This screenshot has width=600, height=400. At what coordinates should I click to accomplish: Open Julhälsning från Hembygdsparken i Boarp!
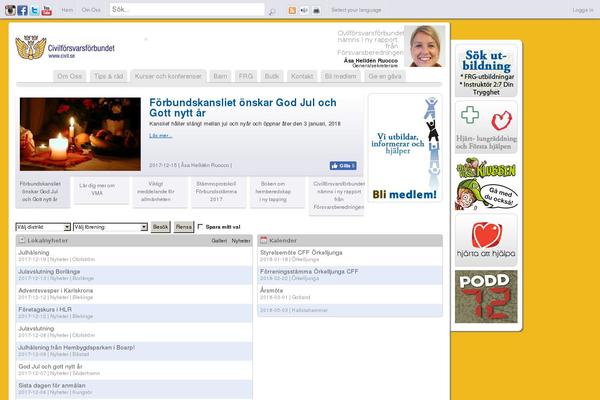pyautogui.click(x=134, y=351)
